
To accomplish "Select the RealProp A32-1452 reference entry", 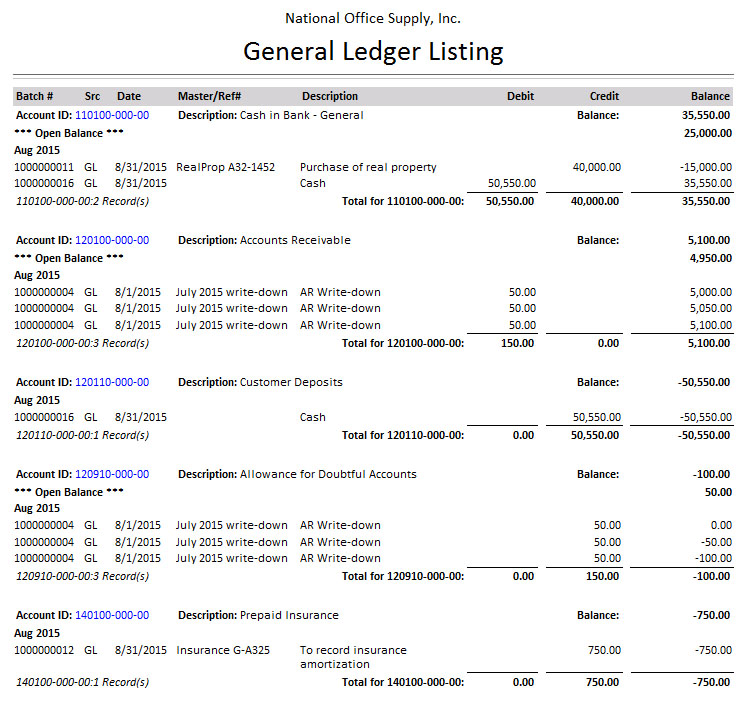I will tap(225, 167).
